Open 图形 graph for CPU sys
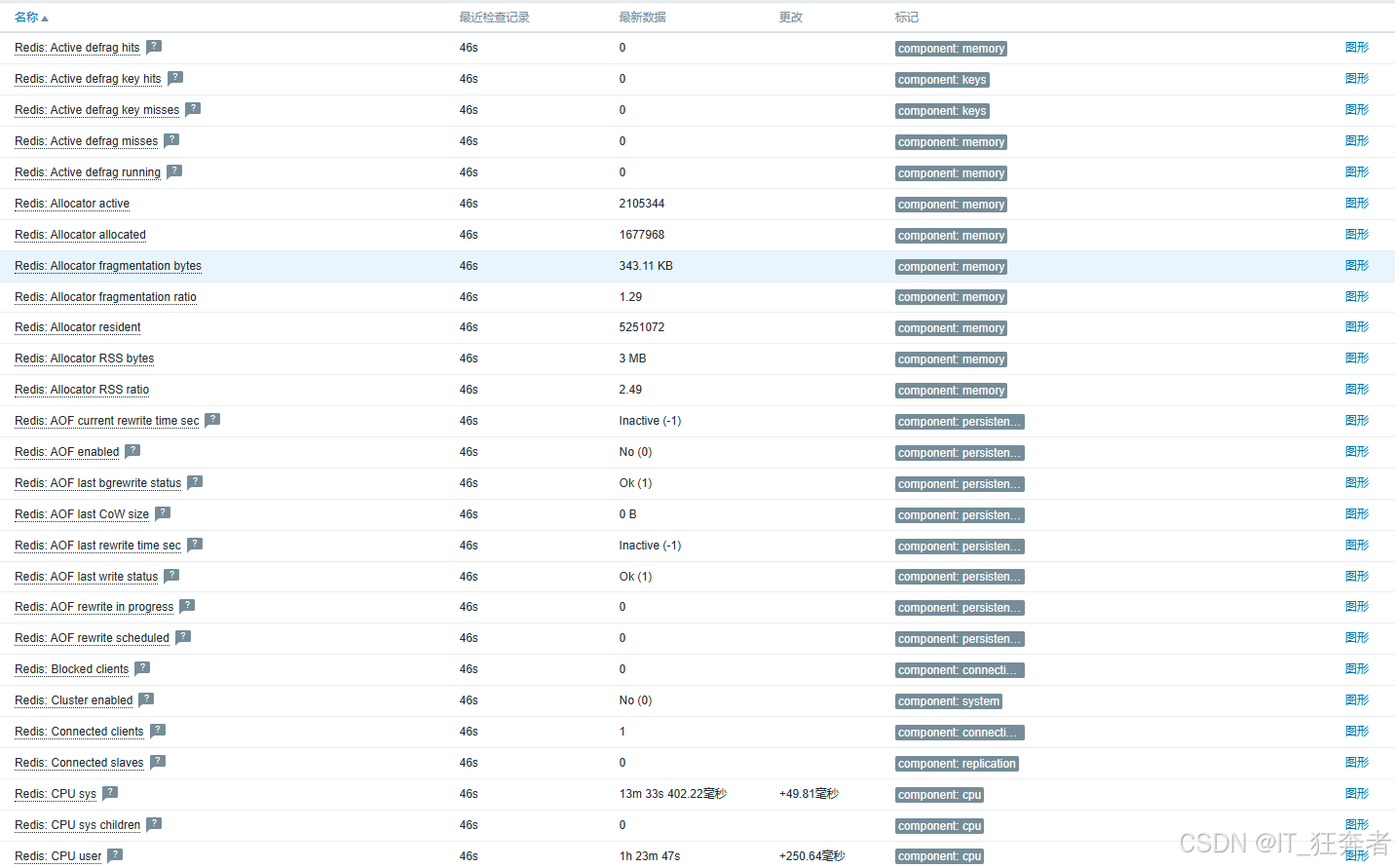This screenshot has height=868, width=1395. 1357,794
